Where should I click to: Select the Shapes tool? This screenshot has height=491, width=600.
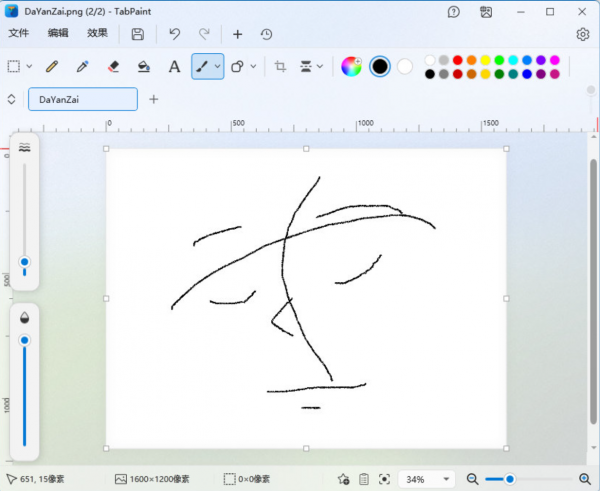click(237, 66)
